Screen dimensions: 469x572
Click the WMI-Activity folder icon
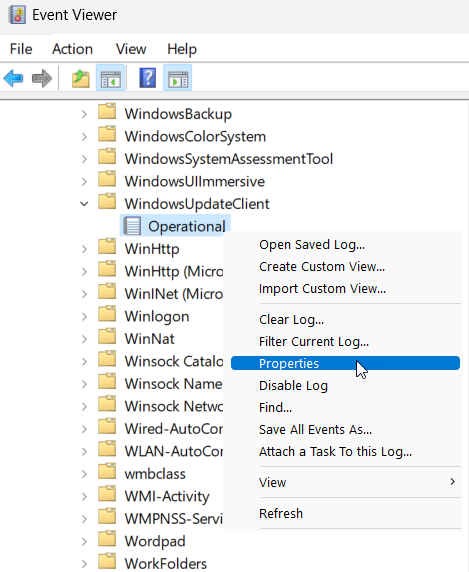(x=107, y=494)
